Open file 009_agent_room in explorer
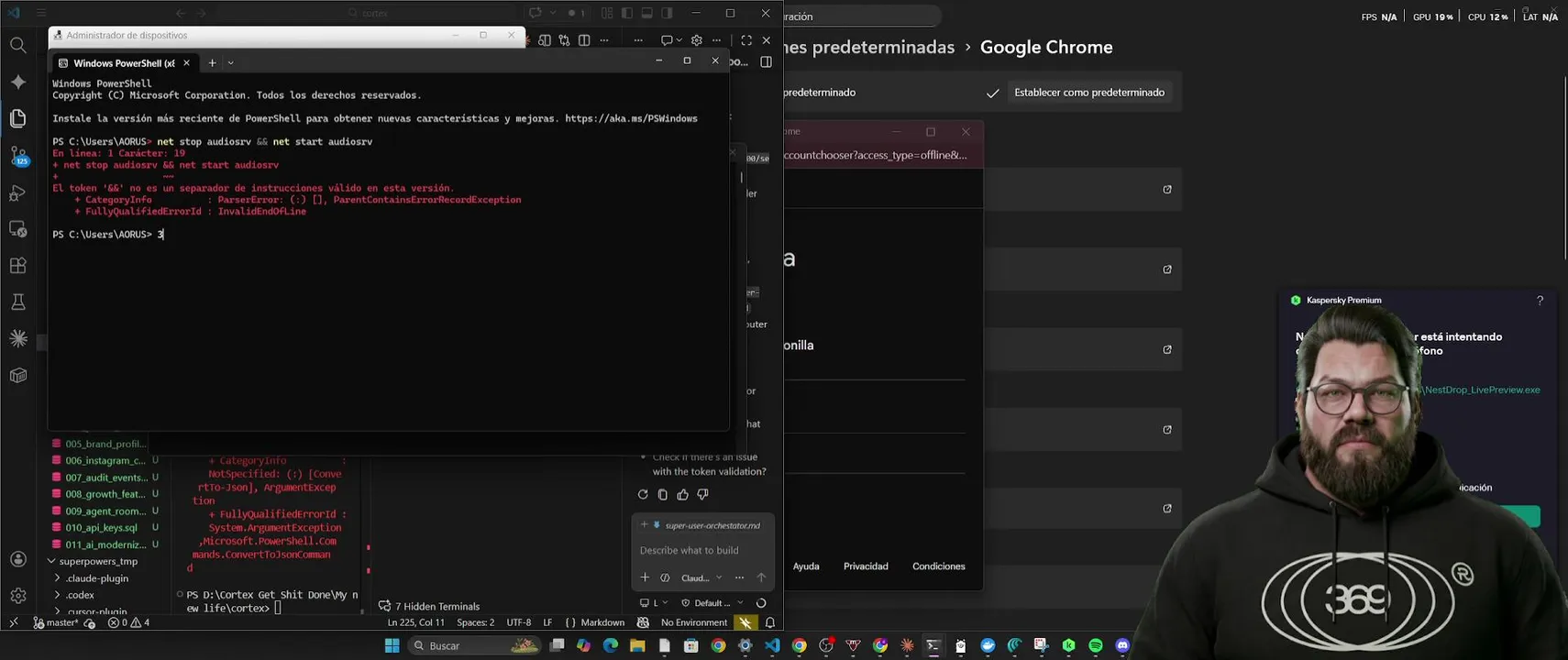Image resolution: width=1568 pixels, height=660 pixels. 105,511
